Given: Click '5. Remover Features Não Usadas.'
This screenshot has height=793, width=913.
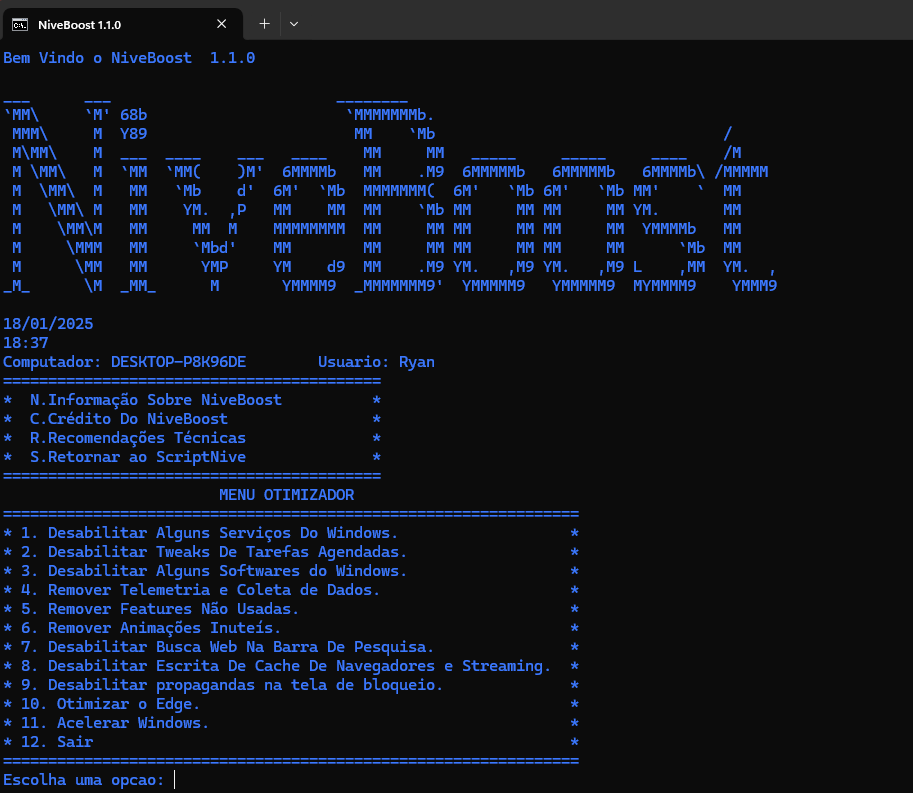Looking at the screenshot, I should (x=160, y=609).
